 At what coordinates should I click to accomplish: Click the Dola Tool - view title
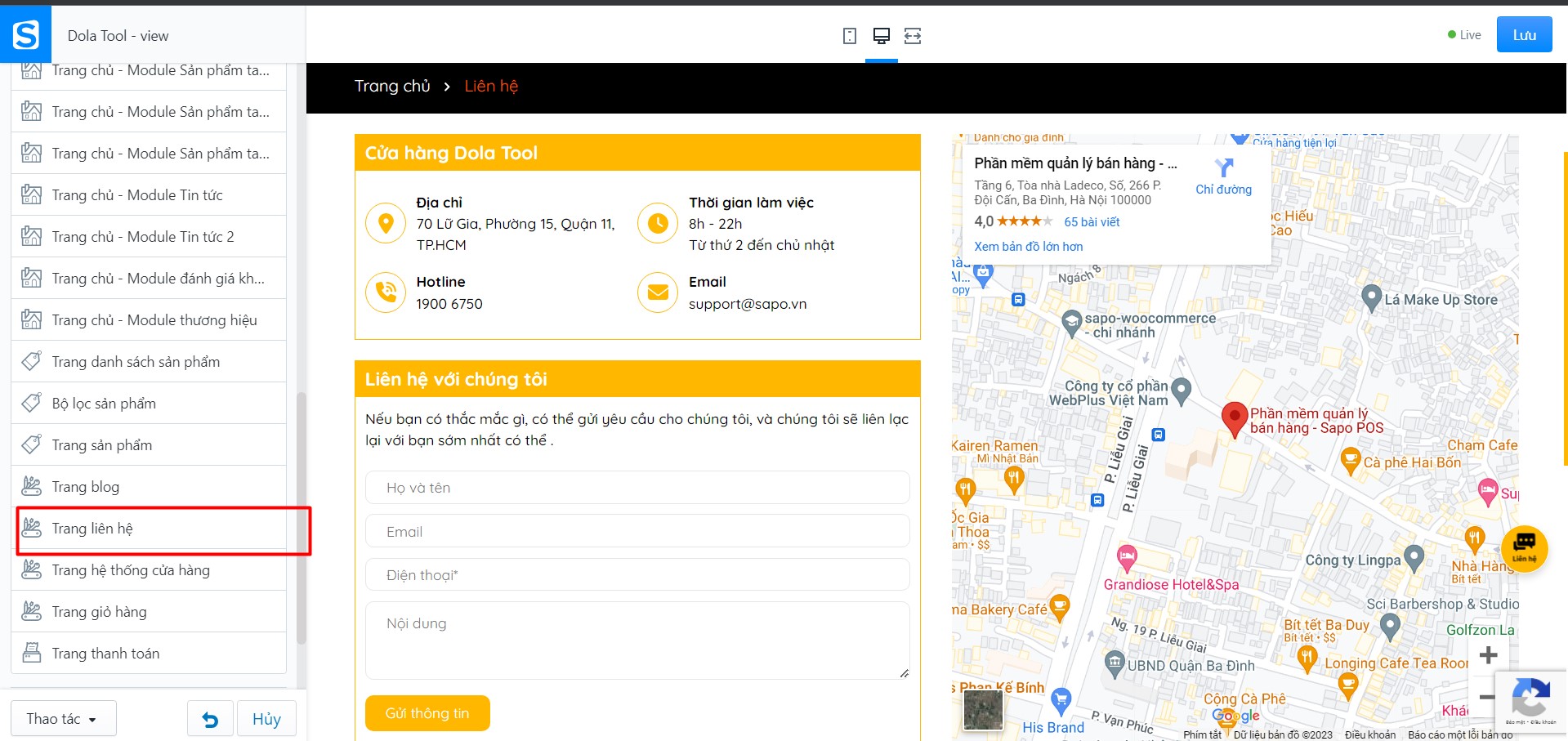point(118,36)
